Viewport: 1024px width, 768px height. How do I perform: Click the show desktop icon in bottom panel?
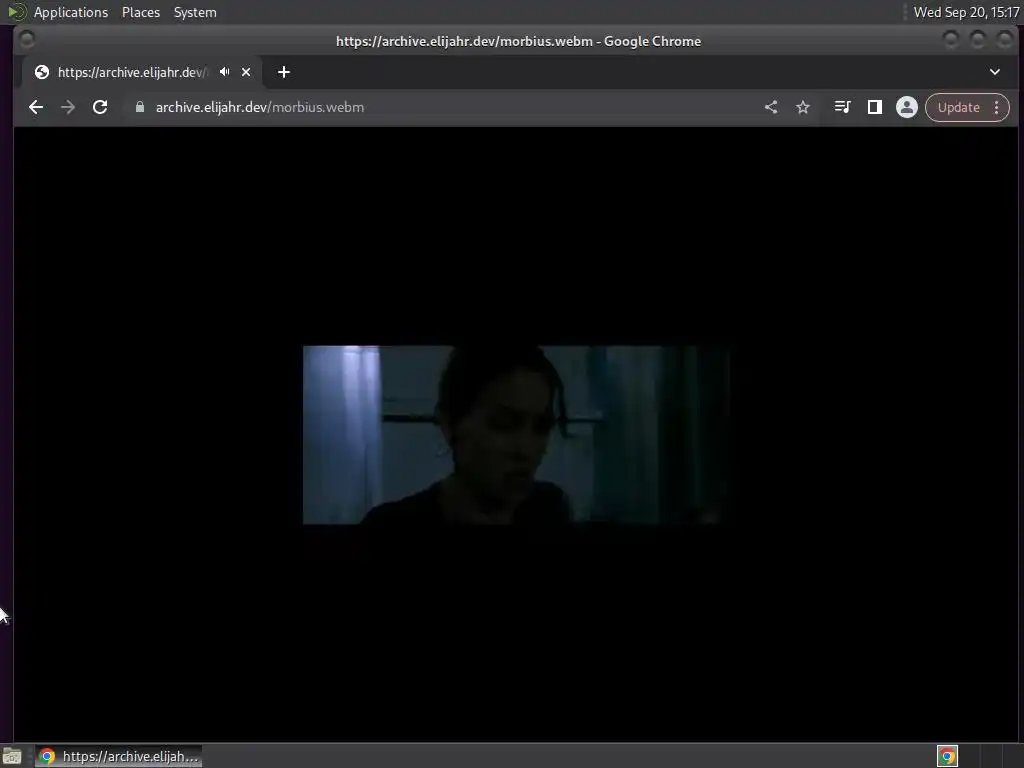12,756
